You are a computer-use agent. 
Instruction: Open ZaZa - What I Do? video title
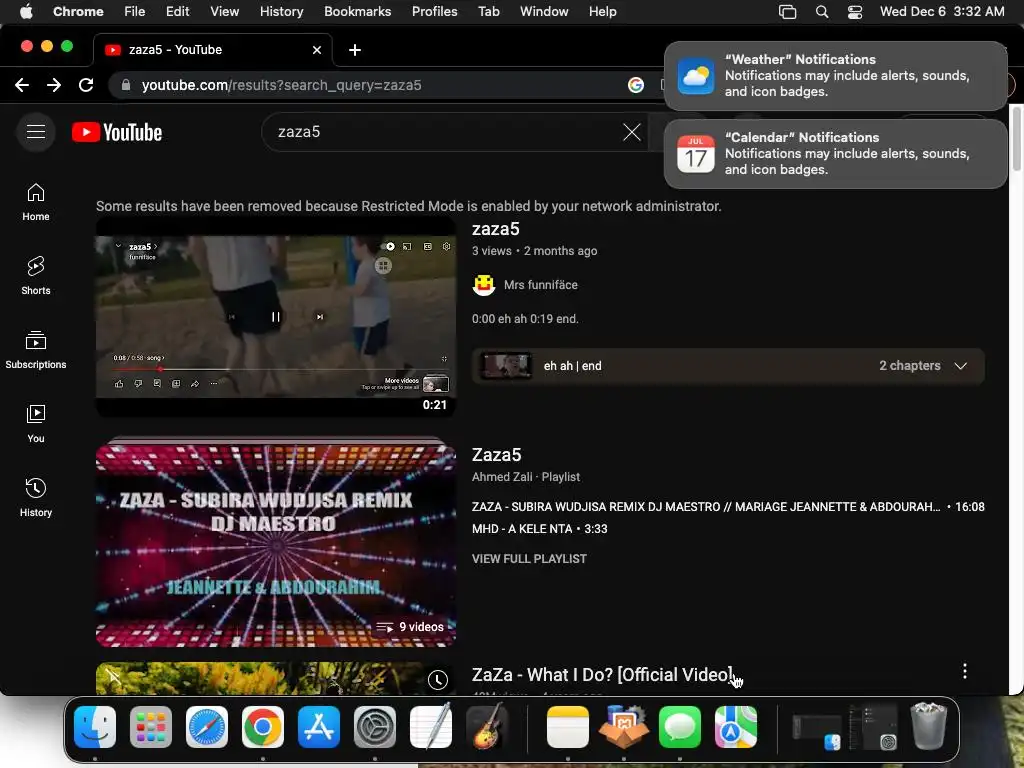(602, 675)
